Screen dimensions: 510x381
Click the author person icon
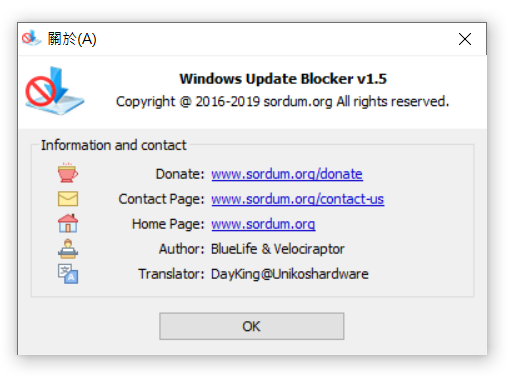coord(68,249)
